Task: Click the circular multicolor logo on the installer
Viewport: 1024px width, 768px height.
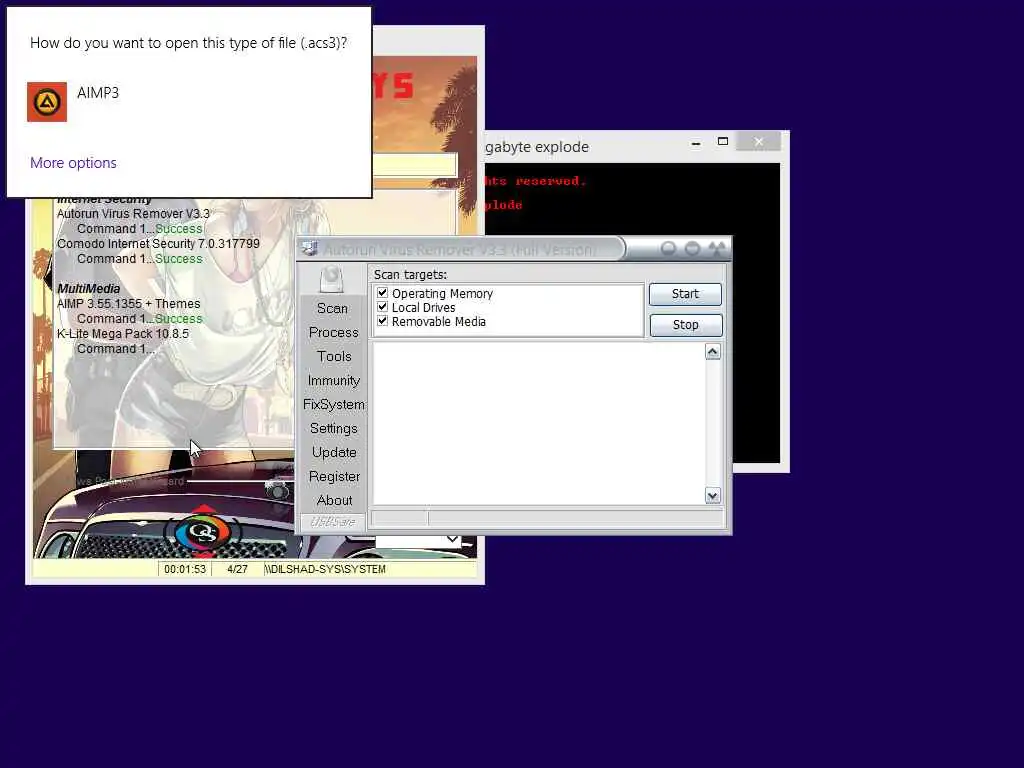Action: (202, 532)
